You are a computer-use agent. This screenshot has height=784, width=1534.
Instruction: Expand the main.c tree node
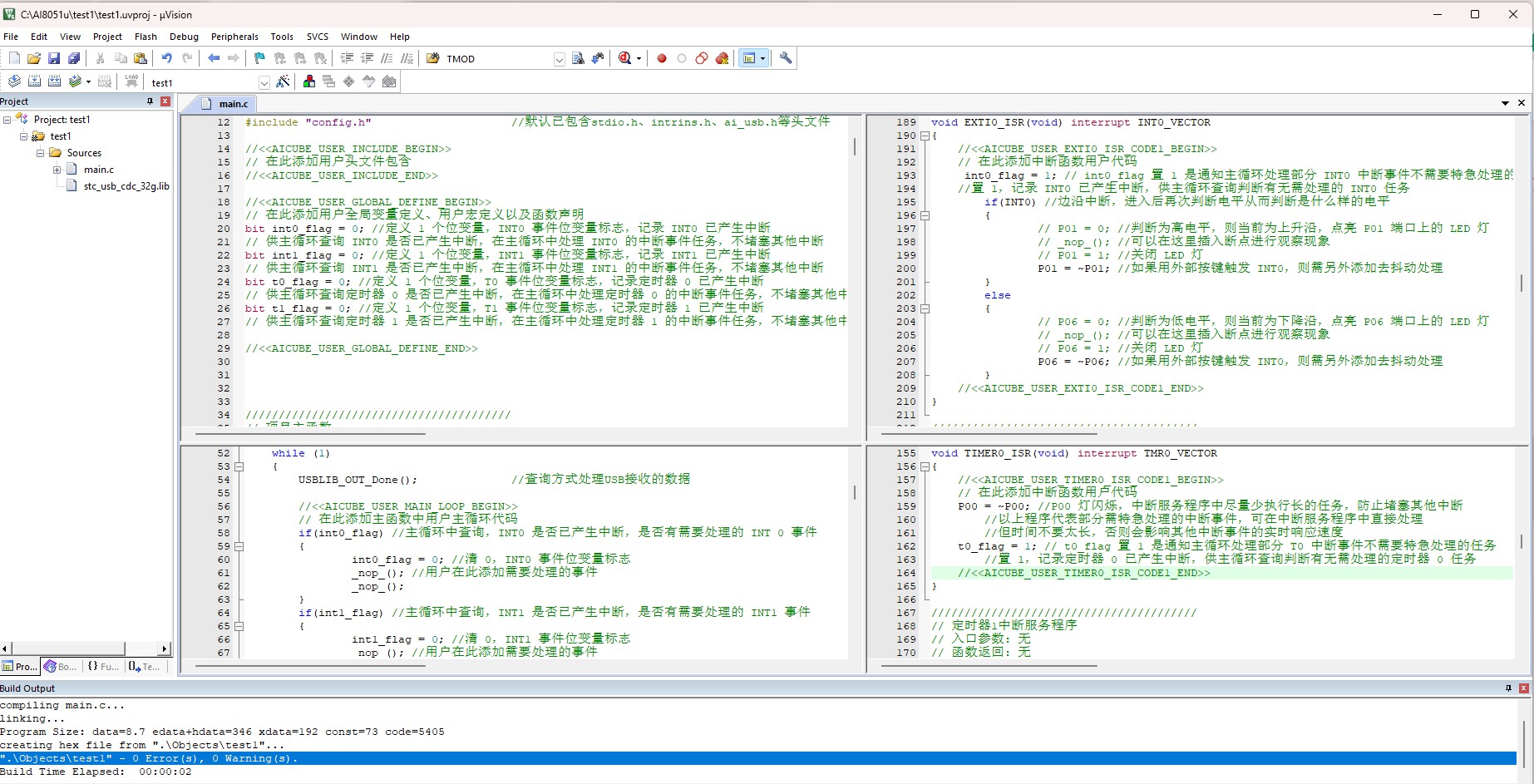coord(57,170)
